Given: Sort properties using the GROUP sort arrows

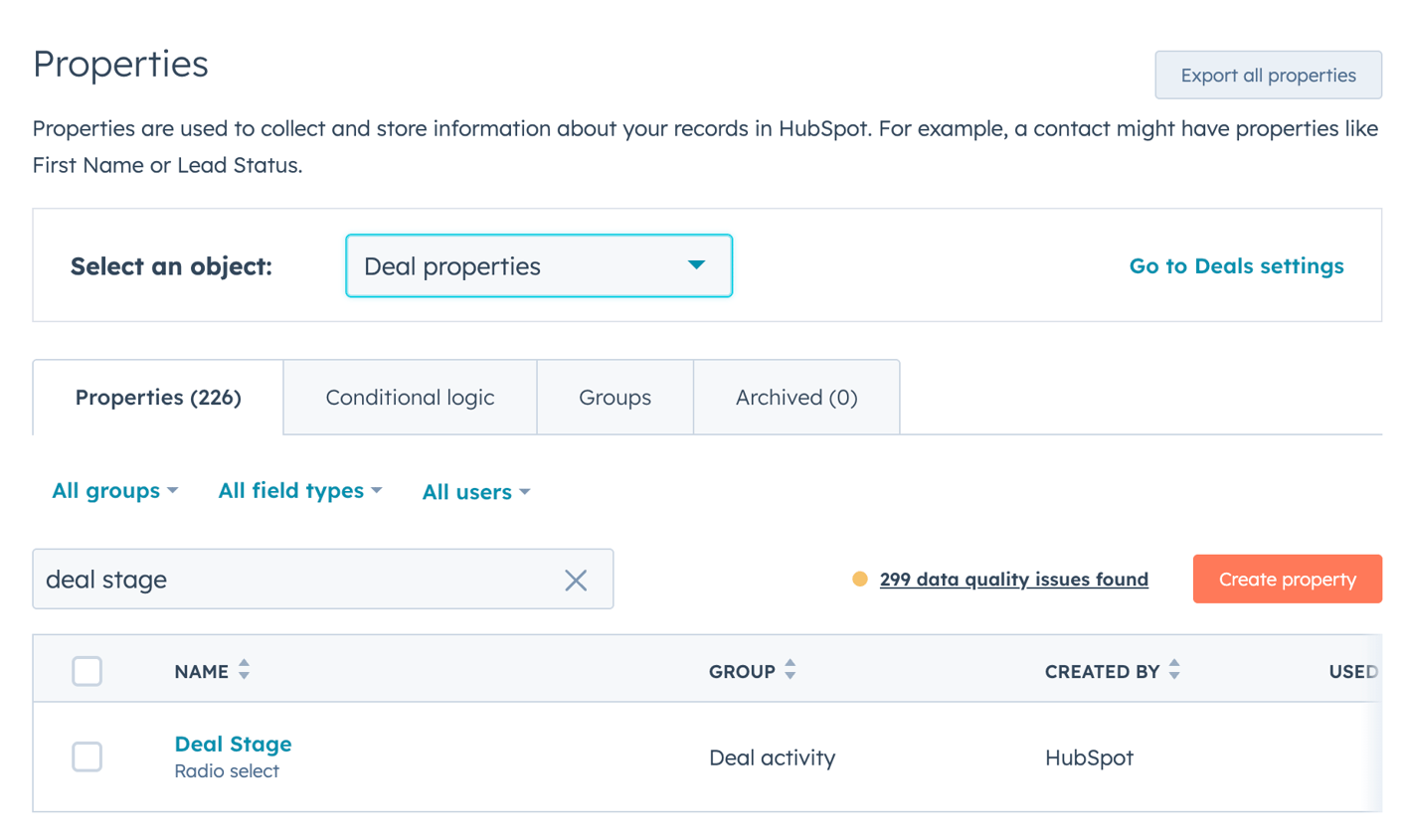Looking at the screenshot, I should click(x=790, y=671).
